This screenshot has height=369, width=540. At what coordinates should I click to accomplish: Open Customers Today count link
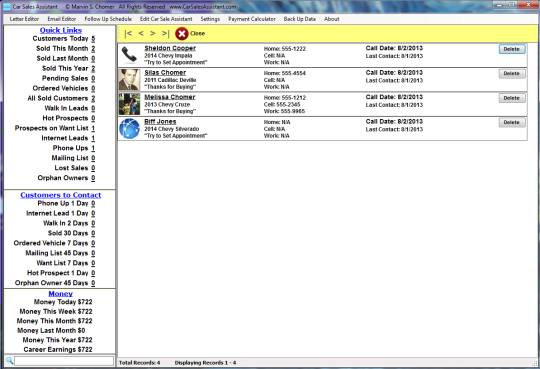click(93, 39)
